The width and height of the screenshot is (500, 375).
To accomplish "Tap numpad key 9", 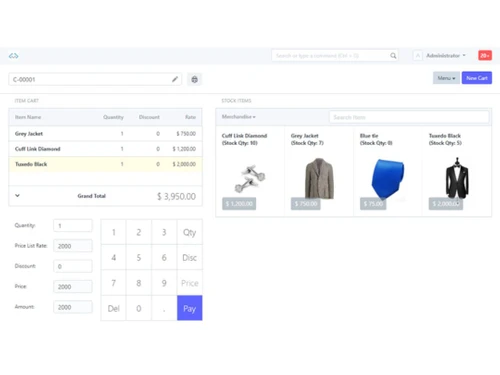I will pyautogui.click(x=164, y=283).
